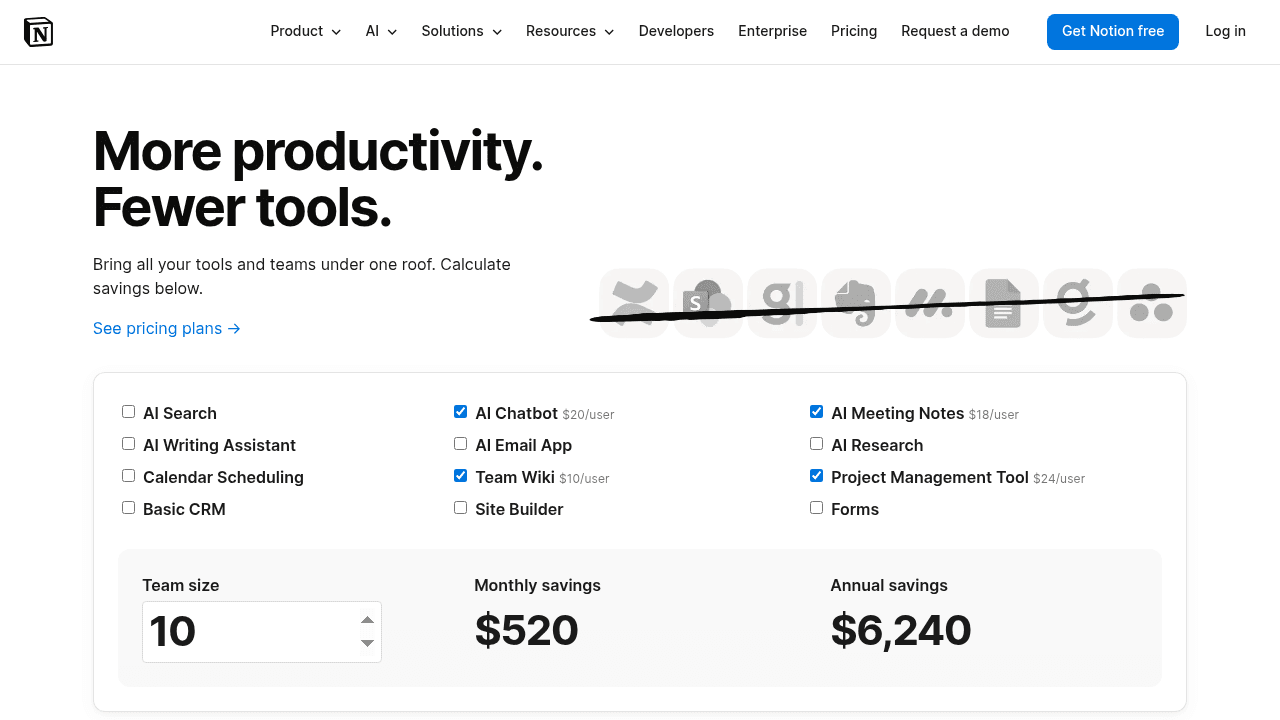The image size is (1280, 720).
Task: Click the Asana three-dots icon
Action: (1152, 303)
